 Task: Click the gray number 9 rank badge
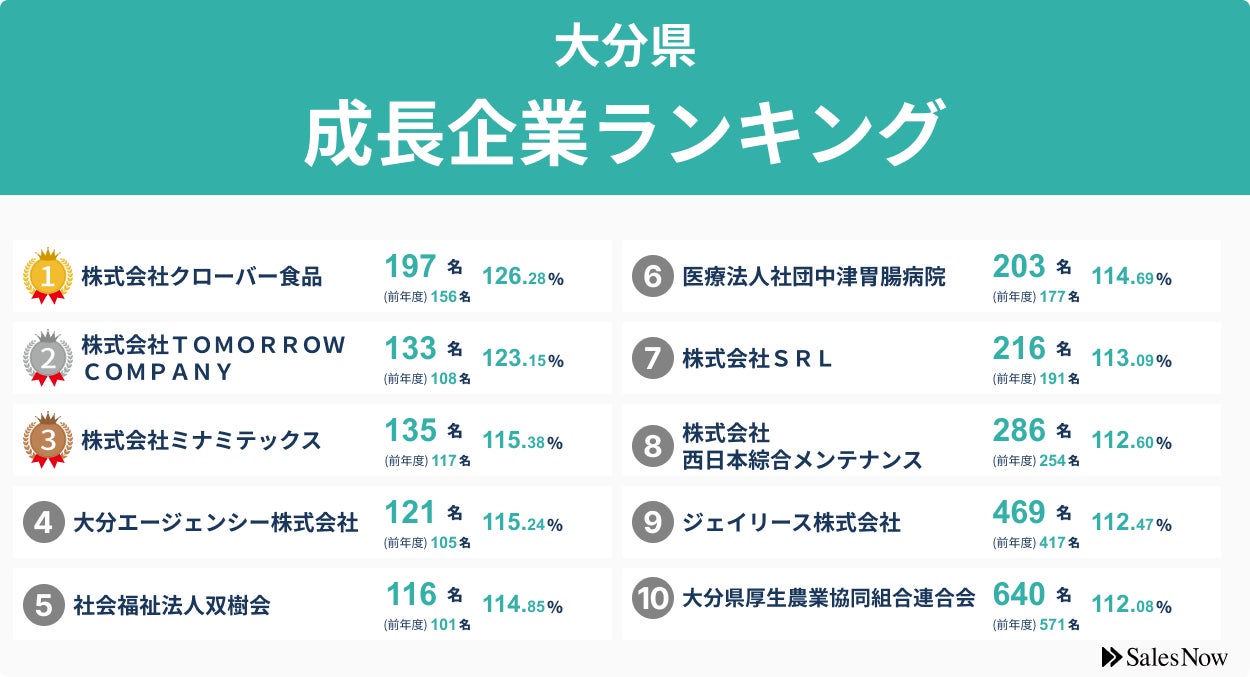652,522
